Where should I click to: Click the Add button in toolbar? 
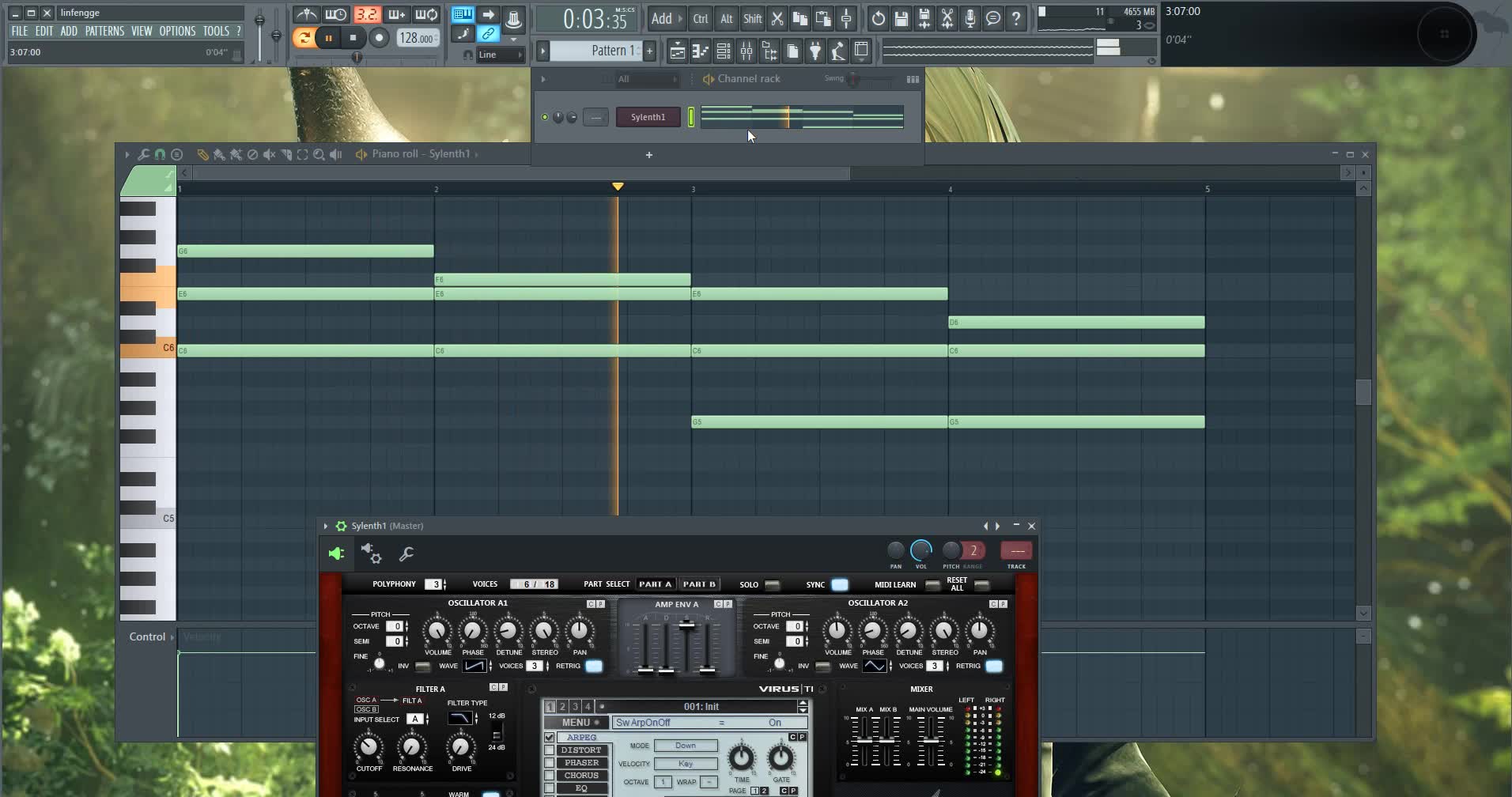click(x=667, y=18)
